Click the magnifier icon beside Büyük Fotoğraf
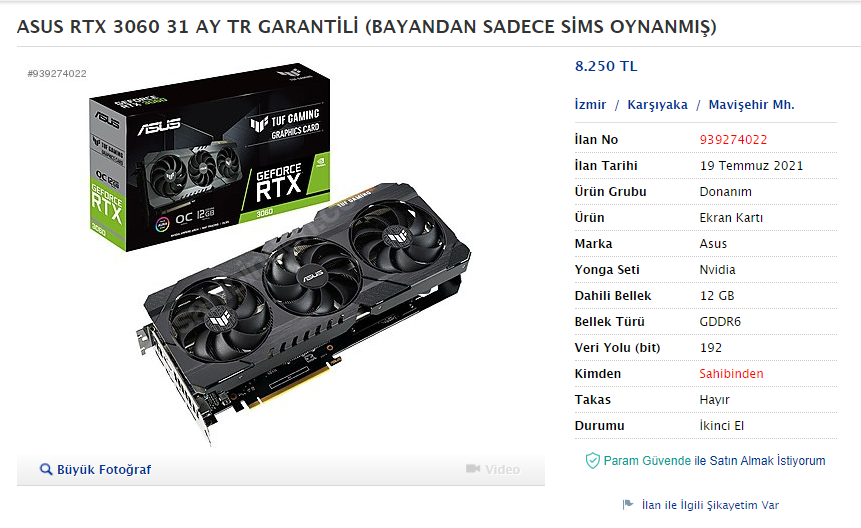The width and height of the screenshot is (861, 528). click(46, 469)
